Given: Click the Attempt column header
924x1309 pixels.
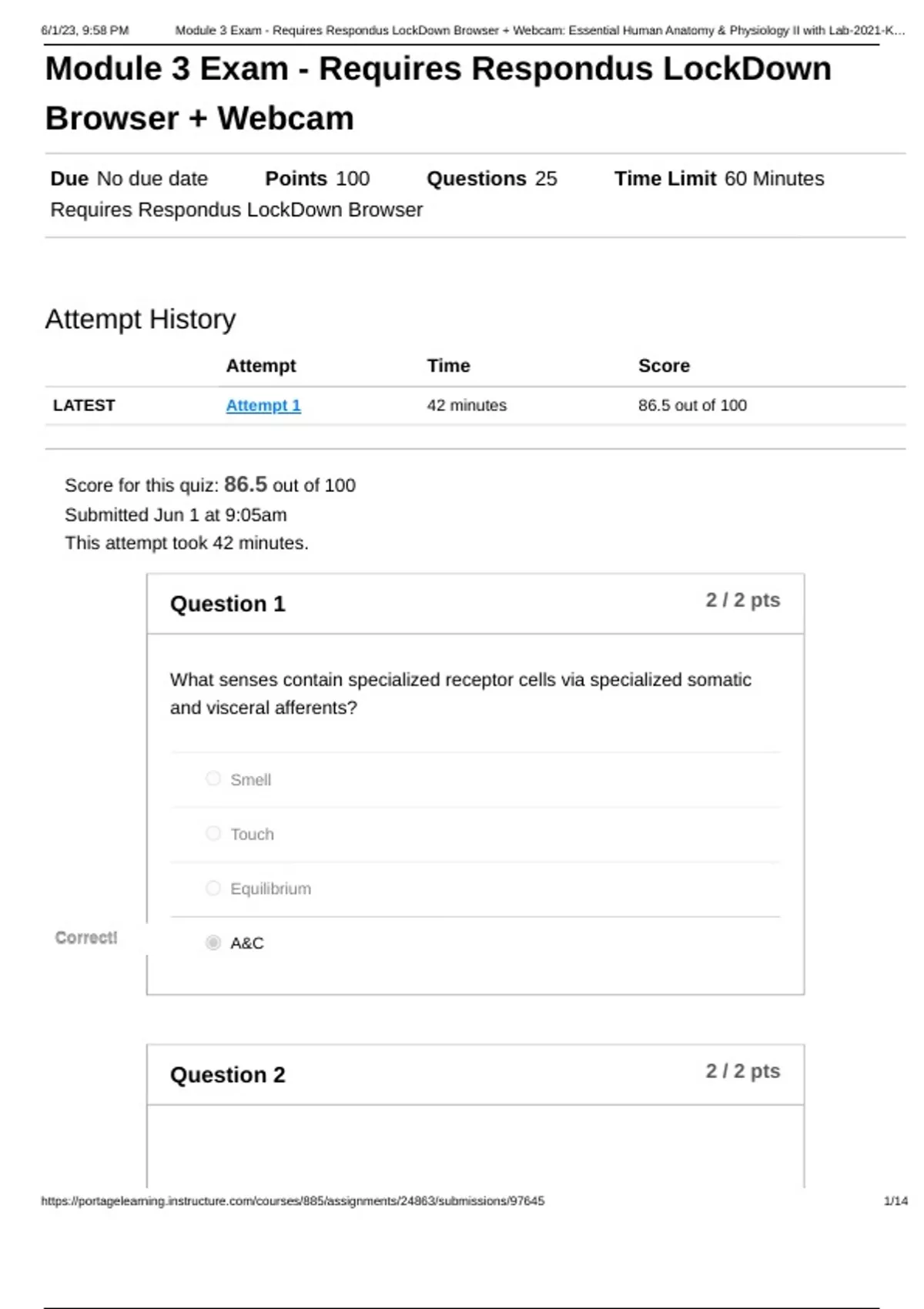Looking at the screenshot, I should [x=260, y=366].
